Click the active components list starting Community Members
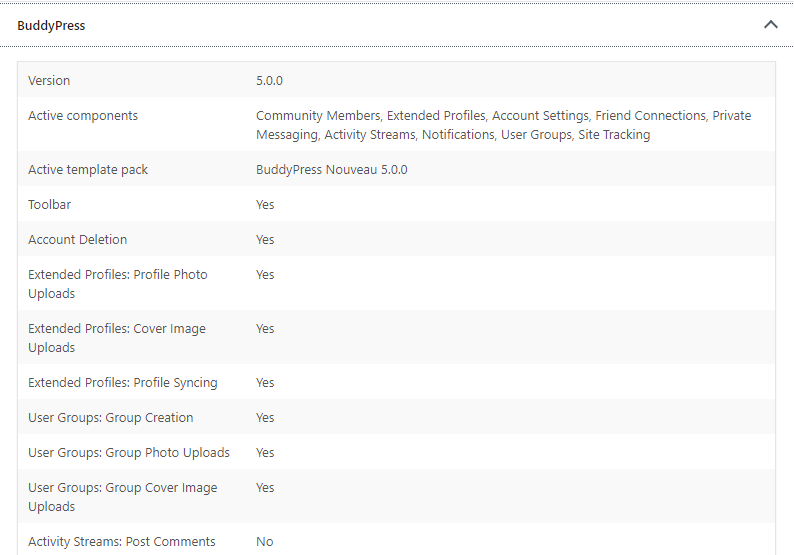Image resolution: width=794 pixels, height=555 pixels. pyautogui.click(x=503, y=125)
